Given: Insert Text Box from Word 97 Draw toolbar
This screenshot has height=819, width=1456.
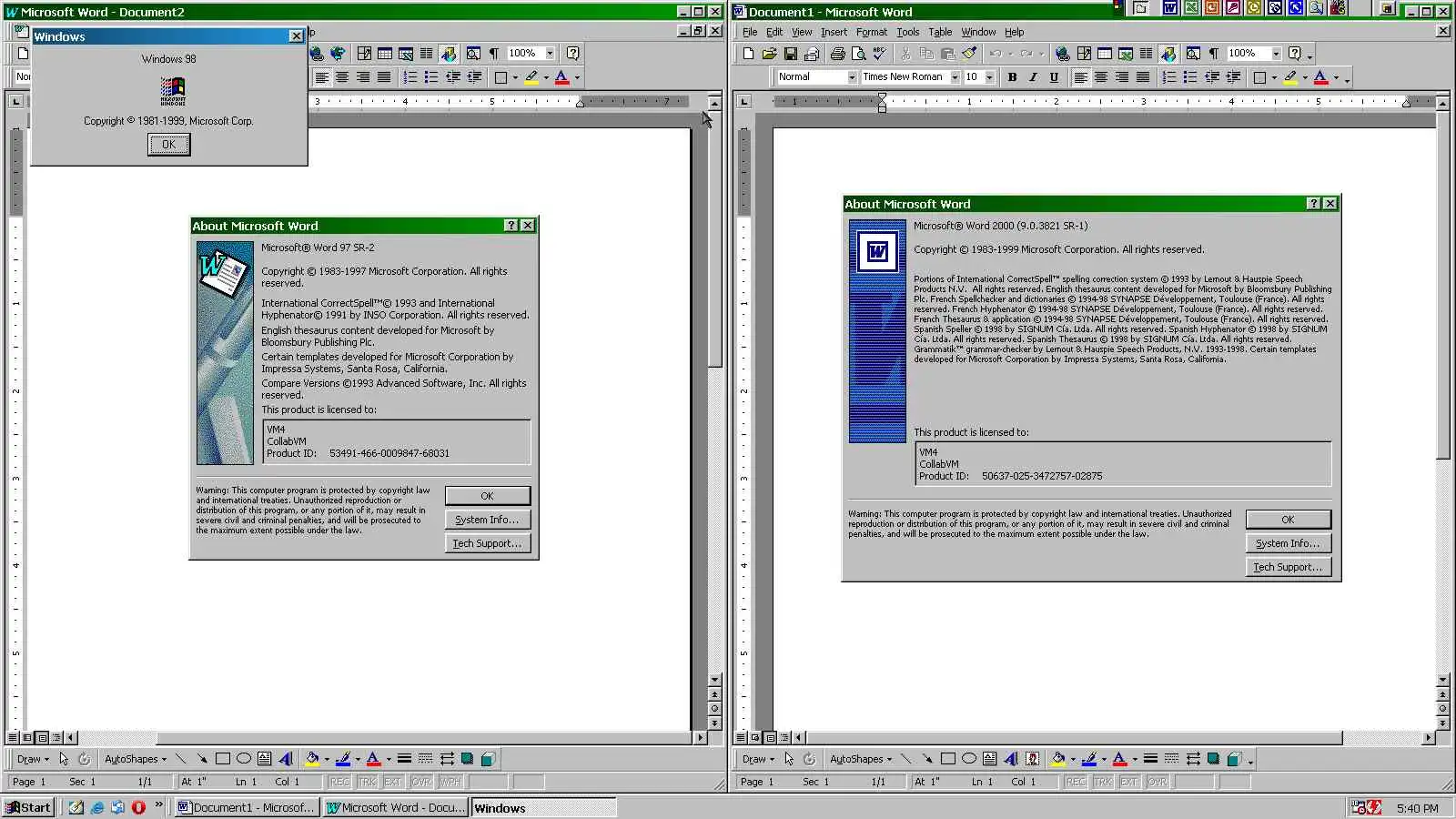Looking at the screenshot, I should pos(265,759).
